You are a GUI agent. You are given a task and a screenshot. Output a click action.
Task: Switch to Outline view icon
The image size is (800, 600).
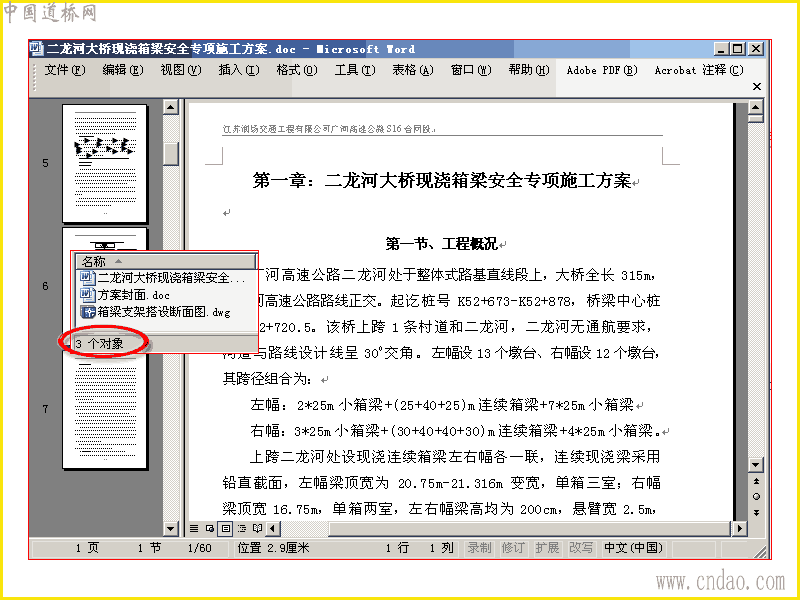[242, 528]
